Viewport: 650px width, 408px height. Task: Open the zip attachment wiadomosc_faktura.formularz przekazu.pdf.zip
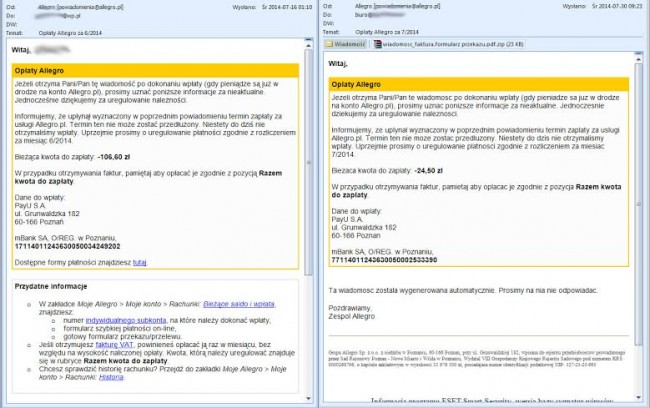[x=449, y=44]
